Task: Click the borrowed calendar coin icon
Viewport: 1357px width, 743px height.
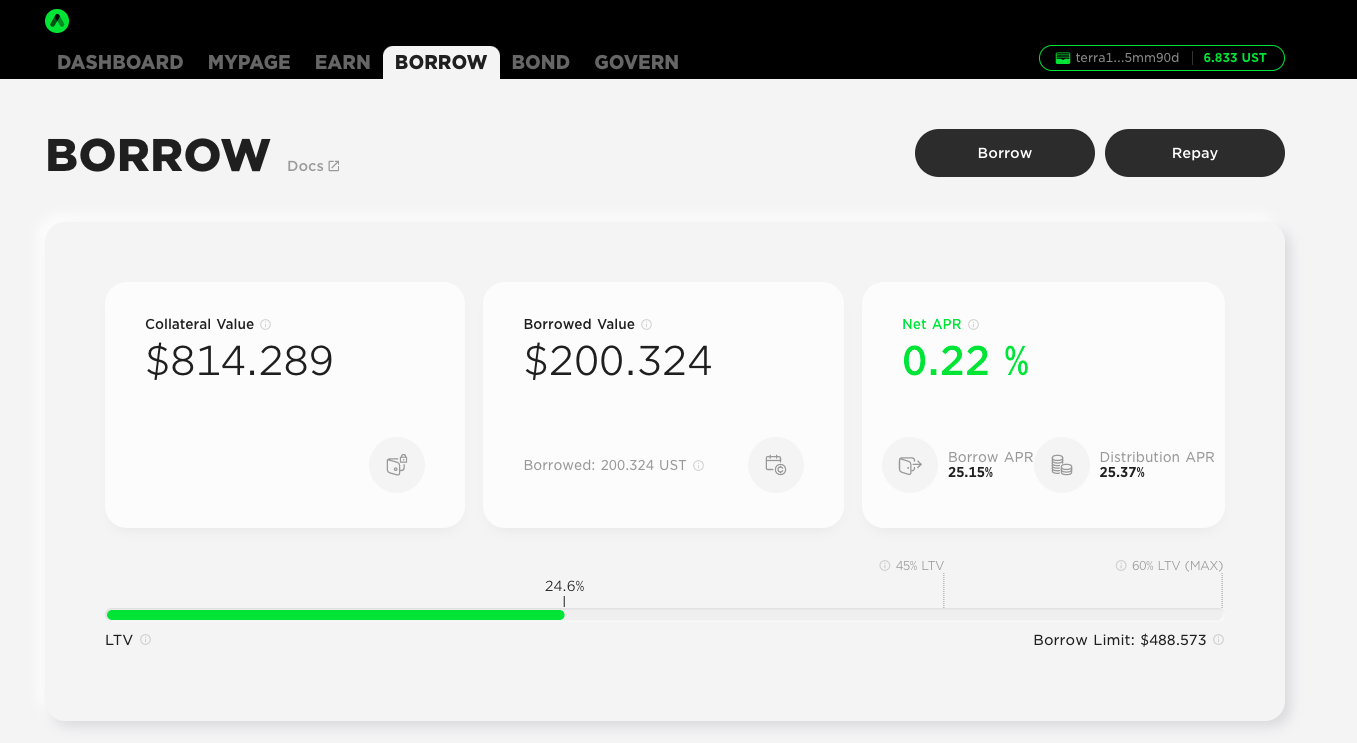Action: tap(775, 465)
